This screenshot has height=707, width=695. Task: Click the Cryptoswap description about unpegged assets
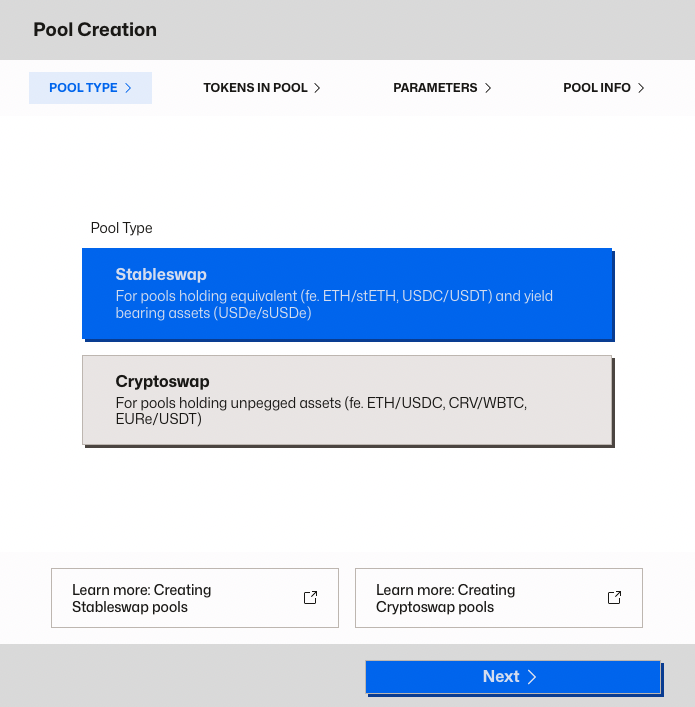tap(320, 411)
